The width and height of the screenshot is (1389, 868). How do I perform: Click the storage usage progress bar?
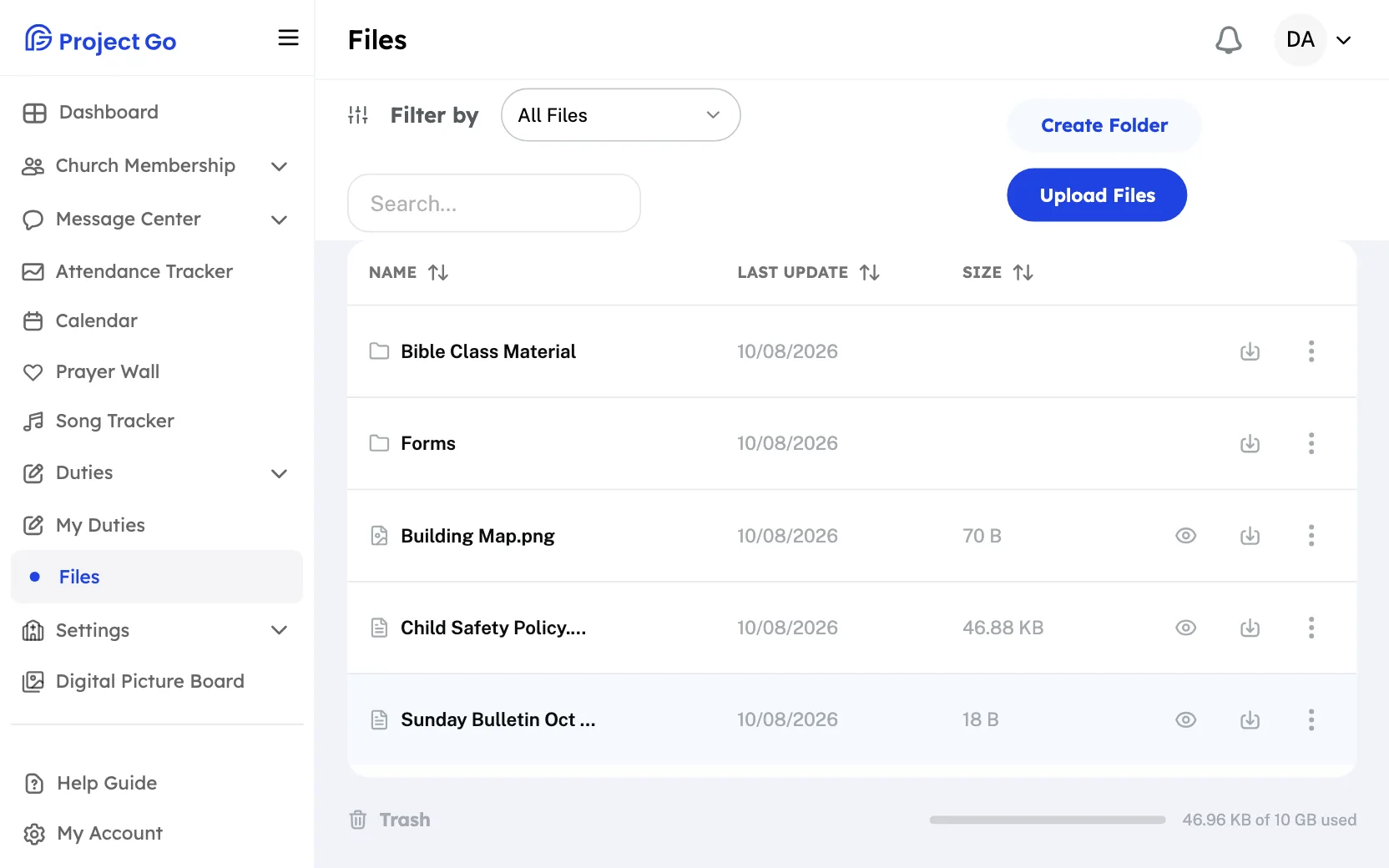(1048, 820)
